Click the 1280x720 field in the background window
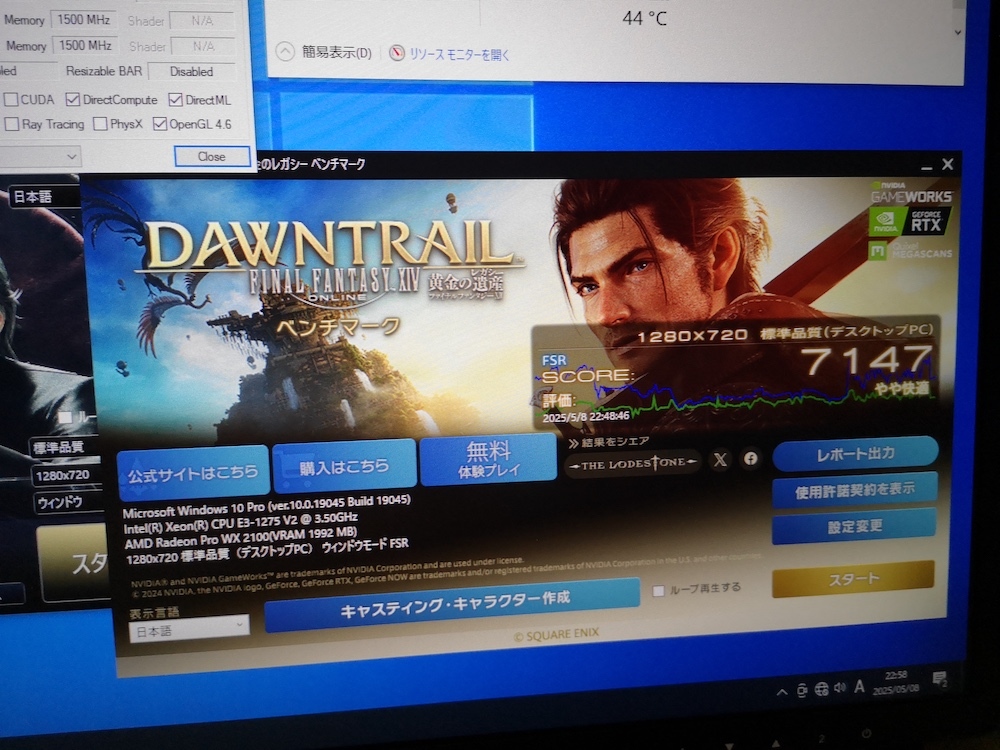 (x=66, y=475)
